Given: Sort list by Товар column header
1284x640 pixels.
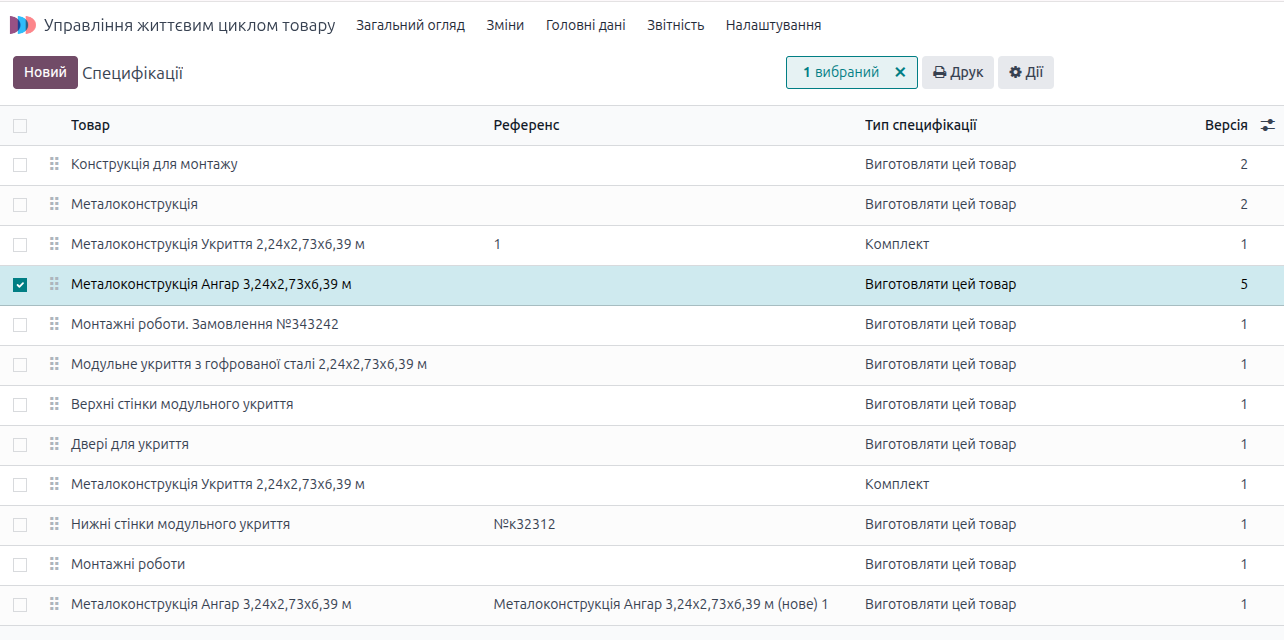Looking at the screenshot, I should click(90, 125).
